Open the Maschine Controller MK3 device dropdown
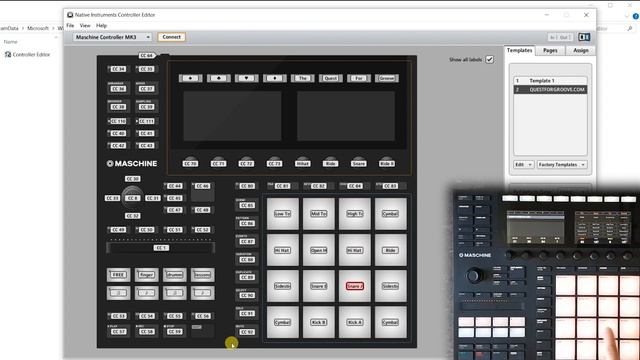The image size is (640, 360). [x=112, y=37]
